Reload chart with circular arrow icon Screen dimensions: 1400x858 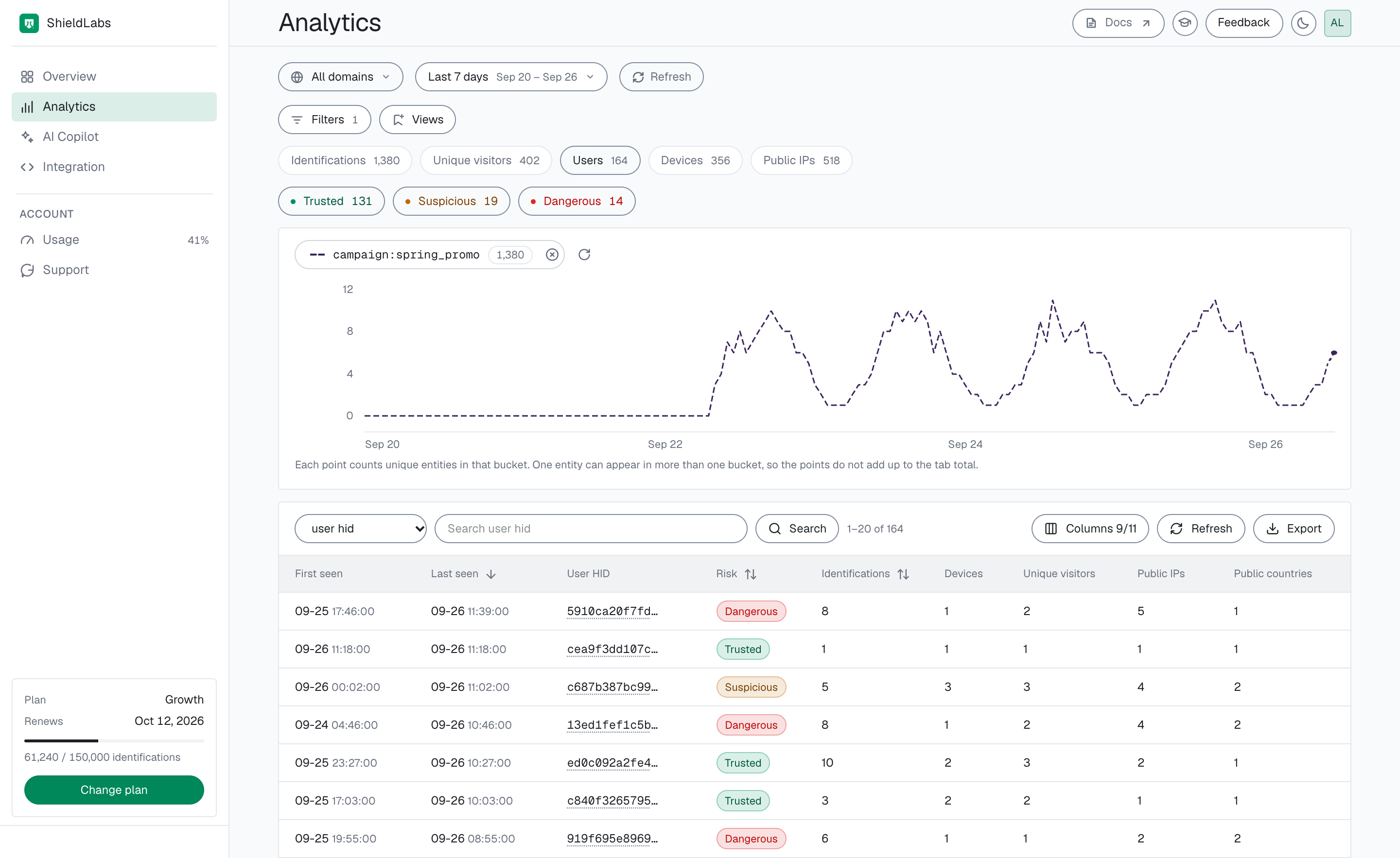click(x=584, y=255)
